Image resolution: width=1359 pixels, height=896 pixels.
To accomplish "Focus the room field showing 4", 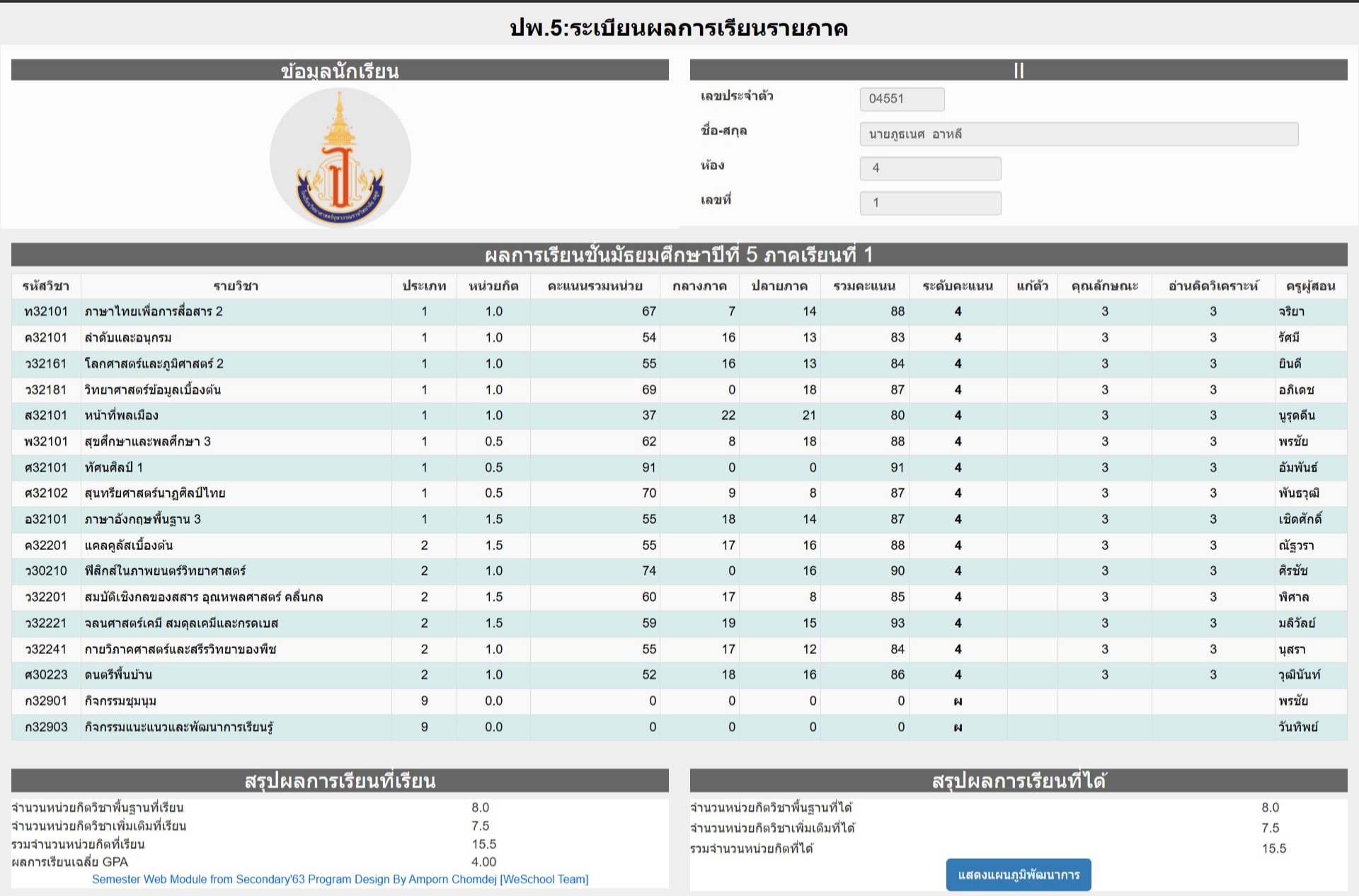I will pyautogui.click(x=930, y=168).
